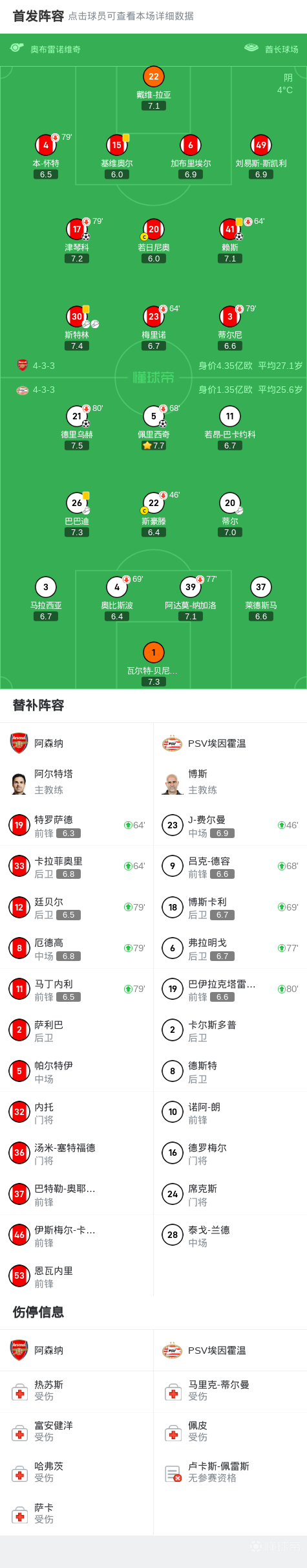Tap 阿达莫-纳加洛 number 39 badge

click(191, 587)
